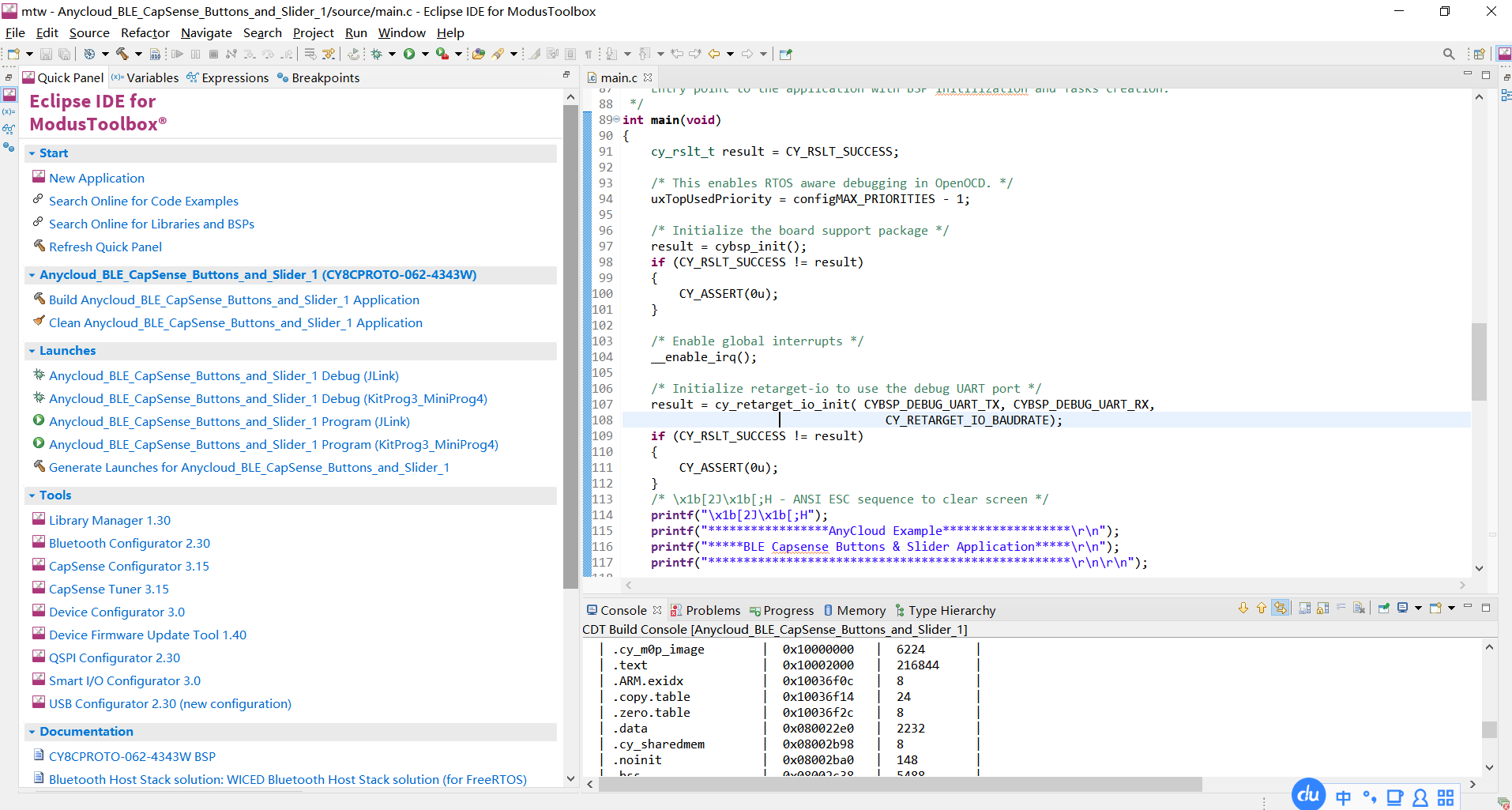Collapse the Start section in Quick Panel
The image size is (1512, 810).
tap(32, 153)
